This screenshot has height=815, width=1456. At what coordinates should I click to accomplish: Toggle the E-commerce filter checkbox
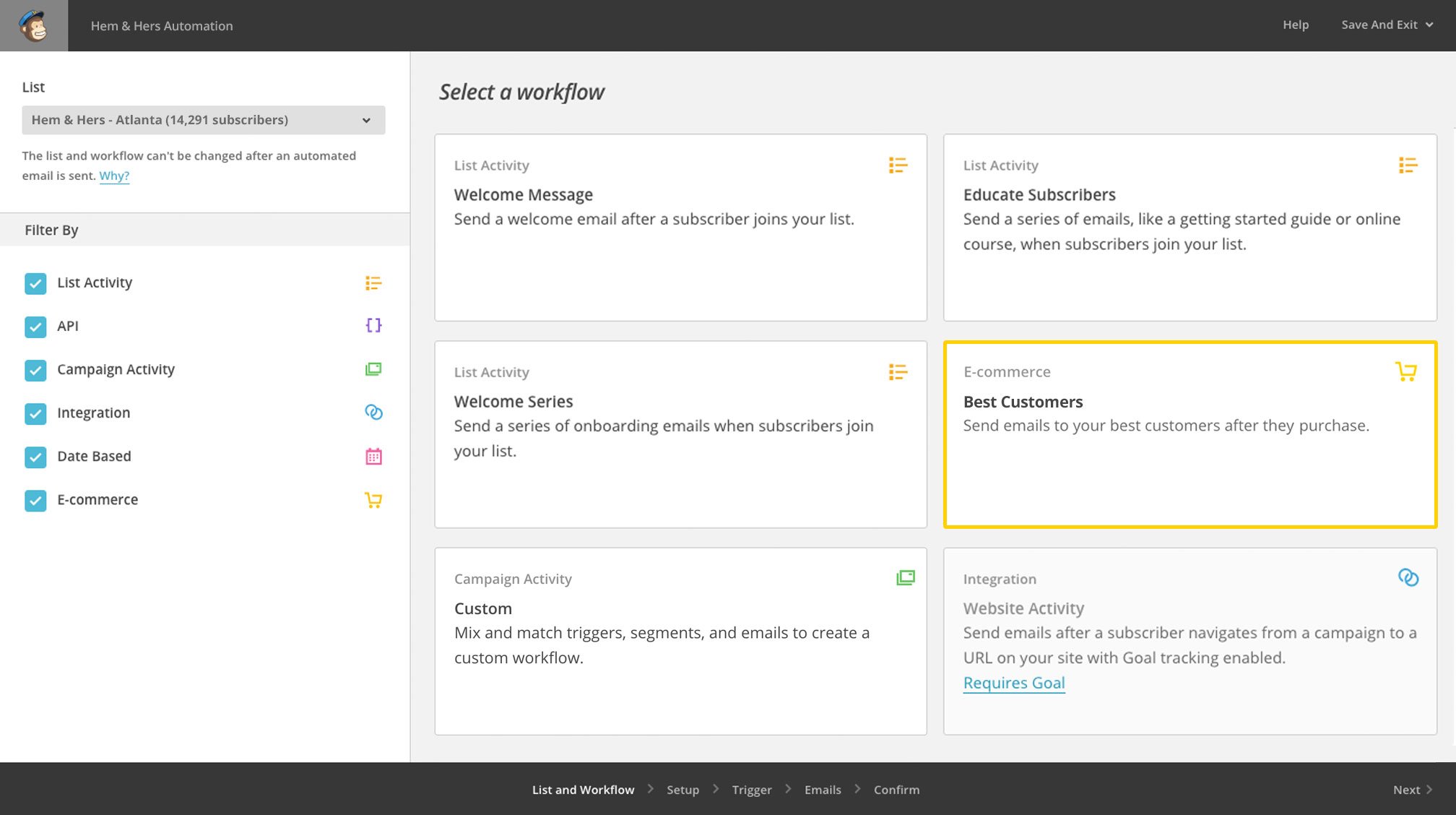[x=35, y=499]
